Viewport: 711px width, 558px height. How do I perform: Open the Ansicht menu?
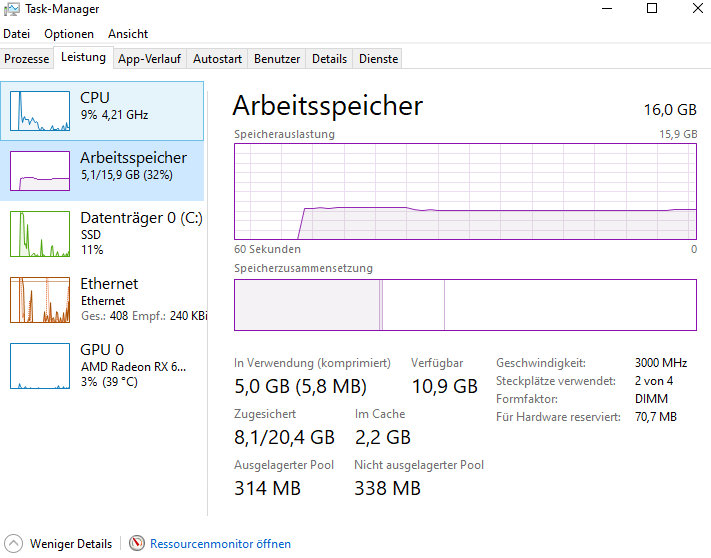pyautogui.click(x=128, y=34)
